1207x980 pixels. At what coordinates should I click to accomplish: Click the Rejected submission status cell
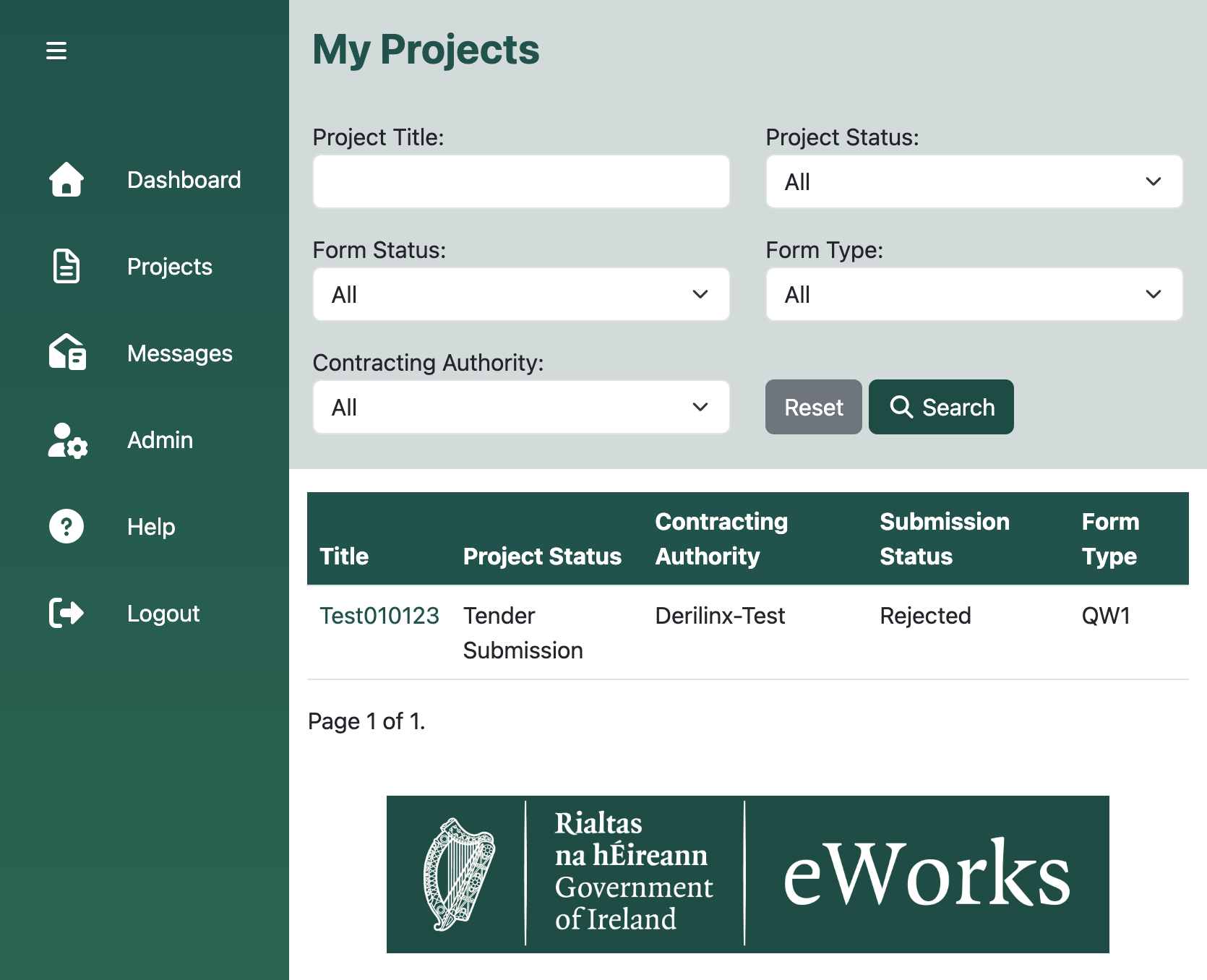click(925, 616)
